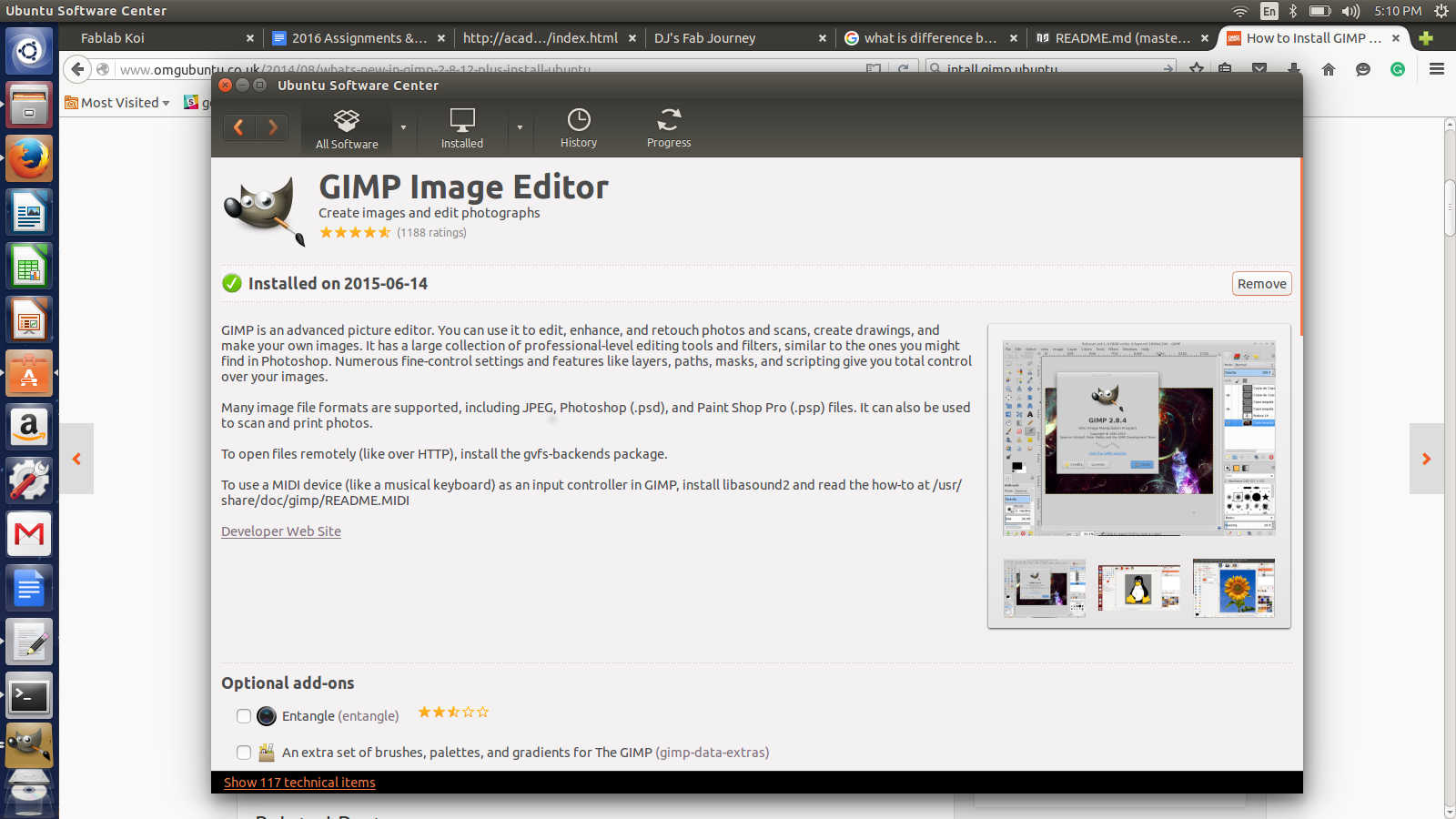The width and height of the screenshot is (1456, 819).
Task: Click the next slide arrow on webpage
Action: (1426, 459)
